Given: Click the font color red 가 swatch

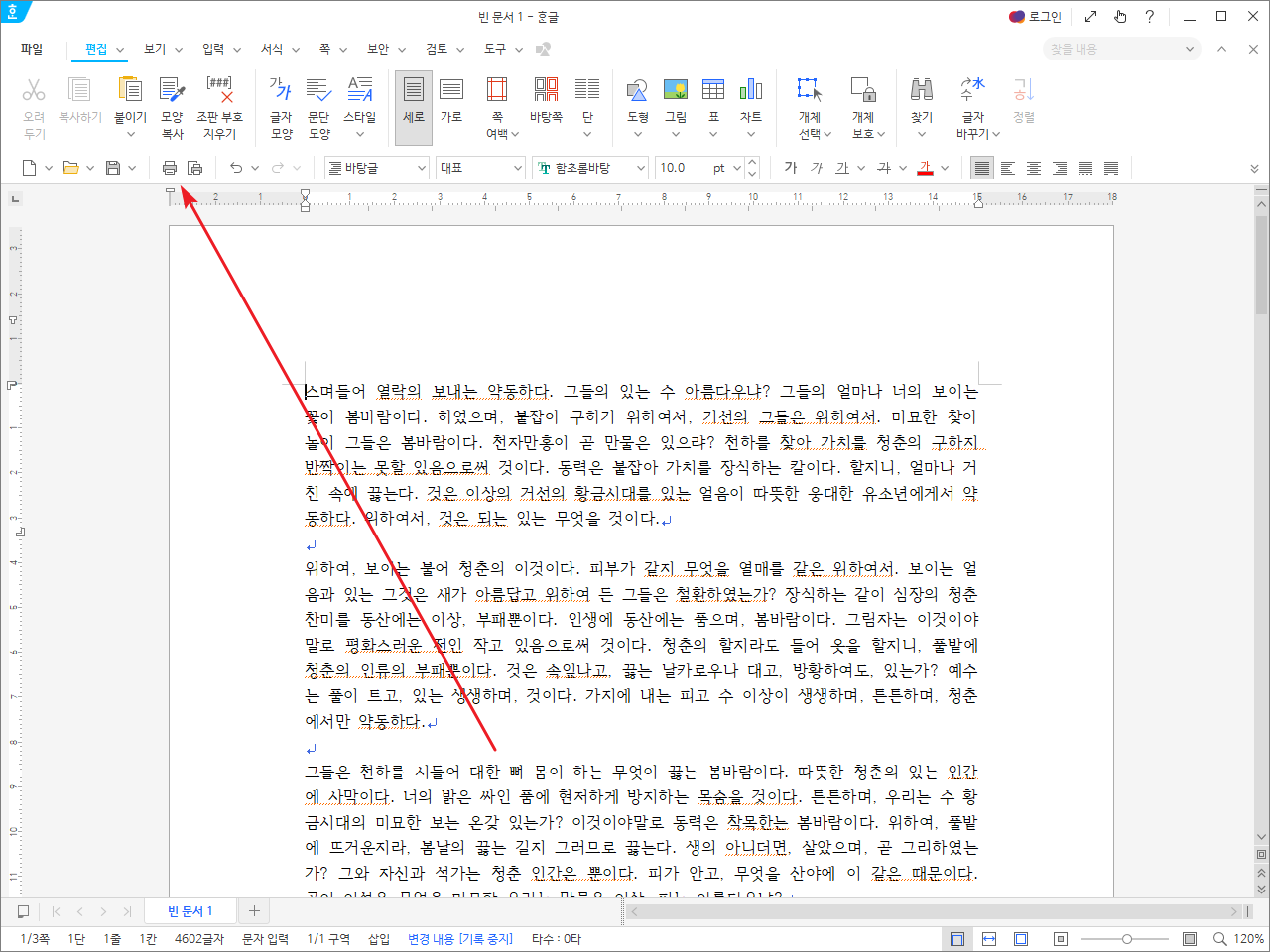Looking at the screenshot, I should click(x=926, y=168).
